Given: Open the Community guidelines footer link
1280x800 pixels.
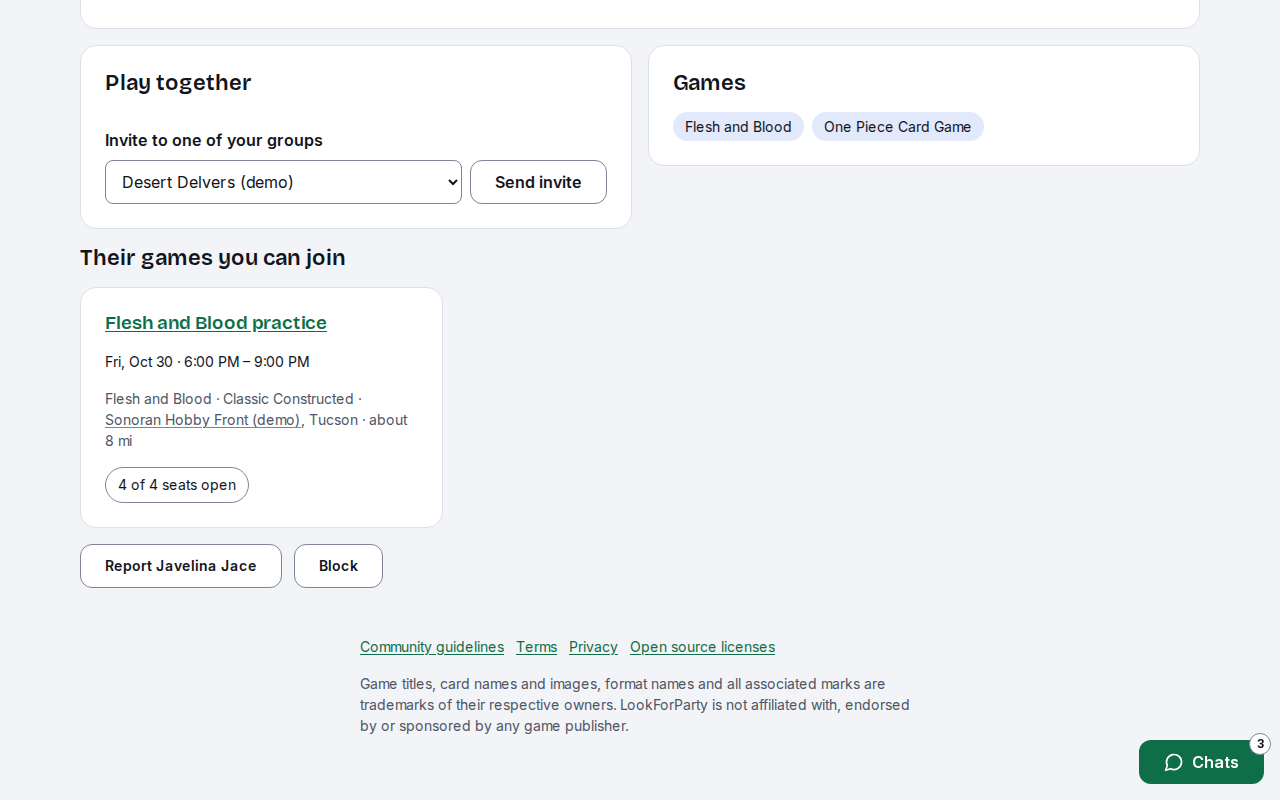Looking at the screenshot, I should click(432, 647).
